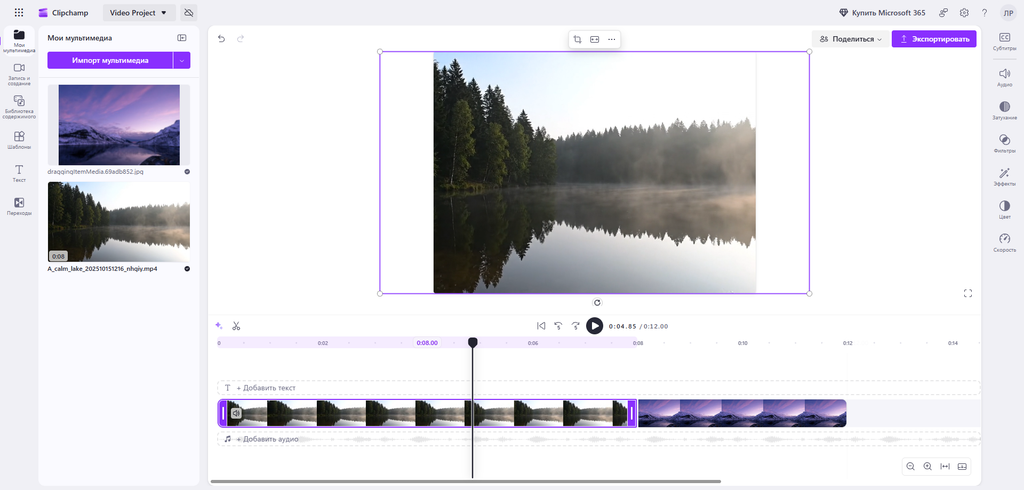Click file name A_calm_lake_20251015216_nhqiy.mp4
Viewport: 1024px width, 490px height.
(x=103, y=269)
